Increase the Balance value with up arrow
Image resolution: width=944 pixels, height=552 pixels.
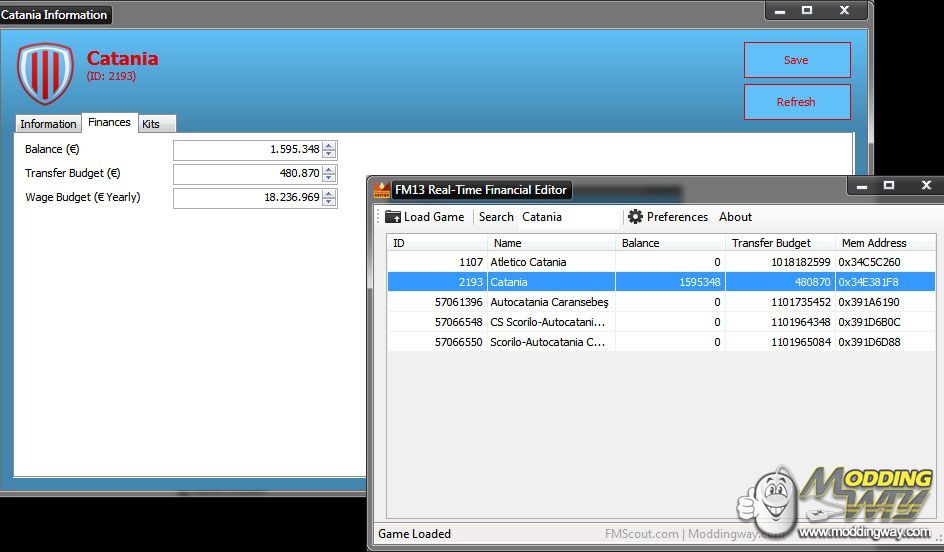(329, 145)
